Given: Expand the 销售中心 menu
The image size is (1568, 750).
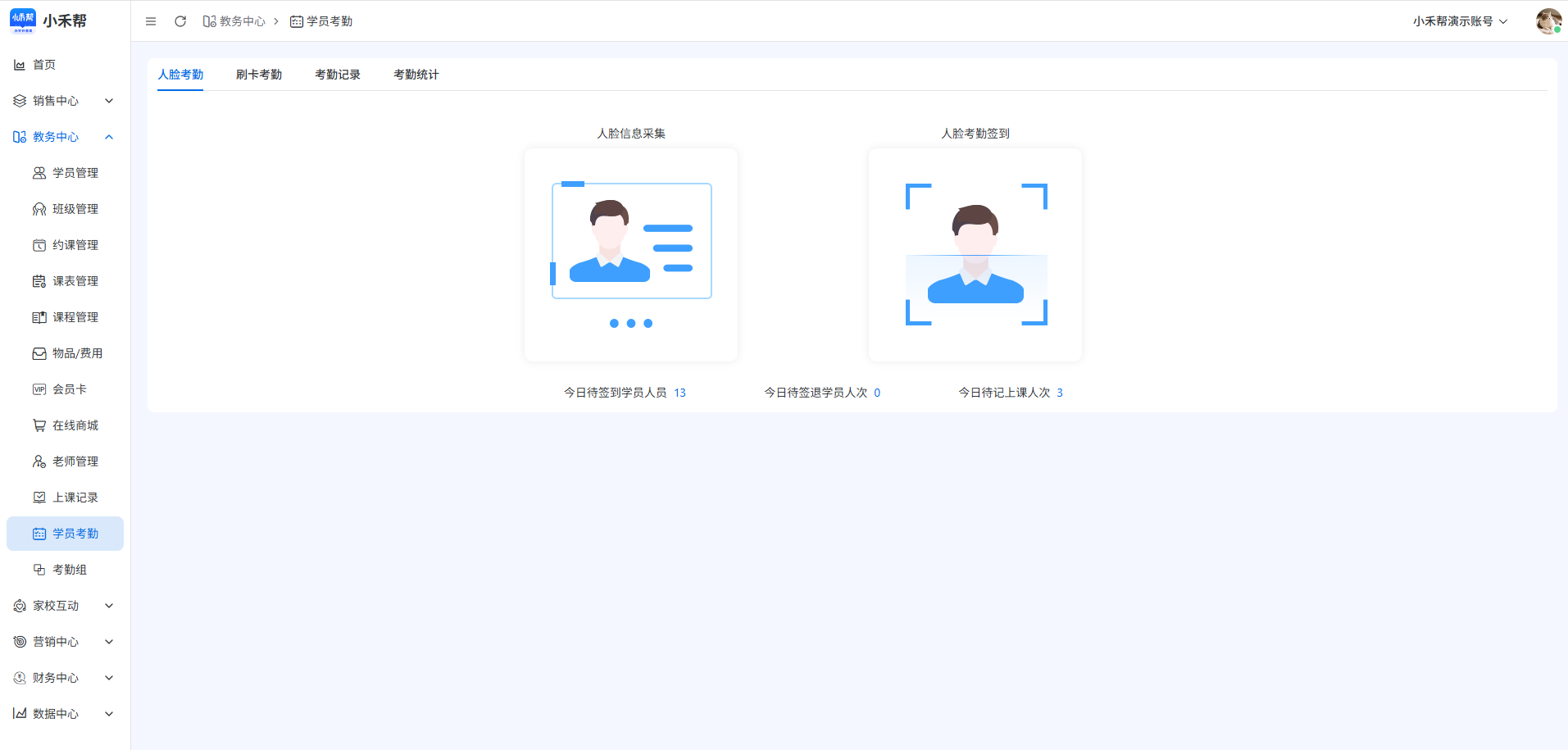Looking at the screenshot, I should (64, 101).
